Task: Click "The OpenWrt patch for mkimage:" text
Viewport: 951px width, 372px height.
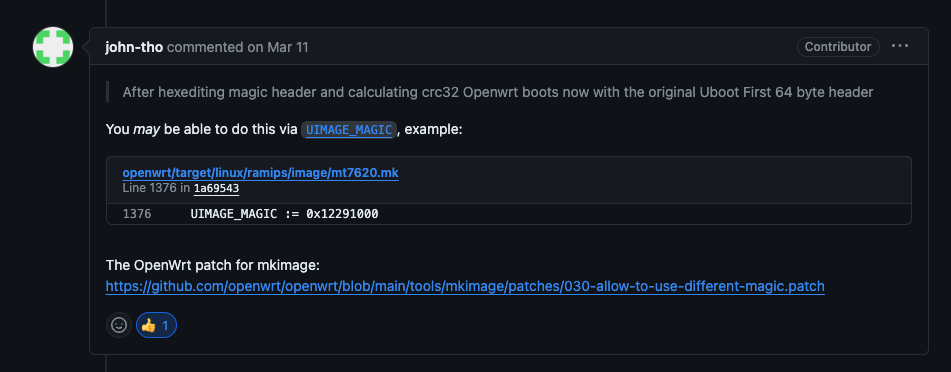Action: pos(213,265)
